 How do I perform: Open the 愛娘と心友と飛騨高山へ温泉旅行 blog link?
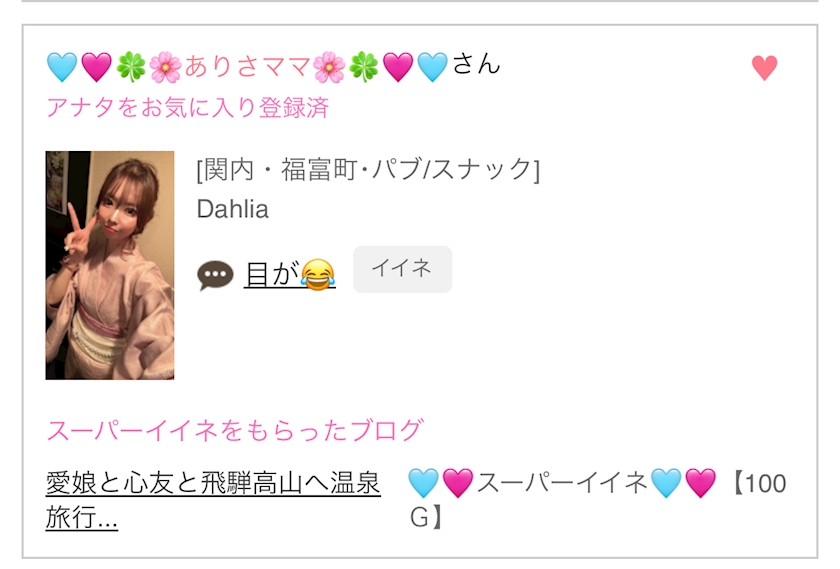pyautogui.click(x=213, y=500)
